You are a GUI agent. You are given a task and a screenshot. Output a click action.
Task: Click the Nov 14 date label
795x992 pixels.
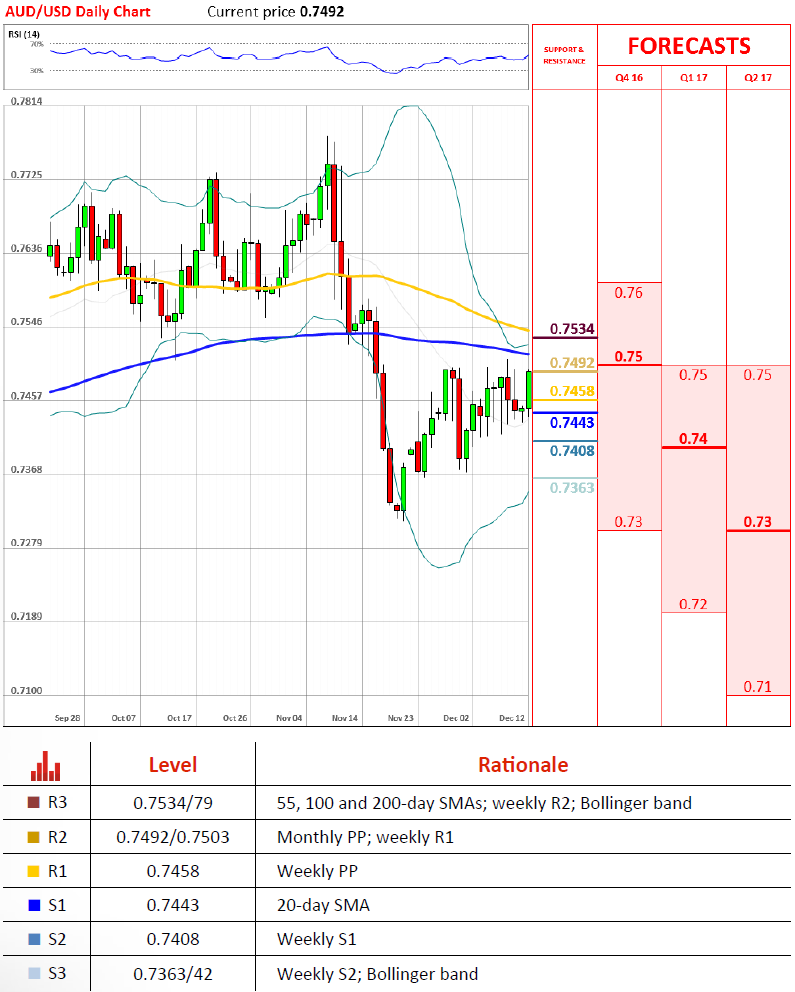345,718
